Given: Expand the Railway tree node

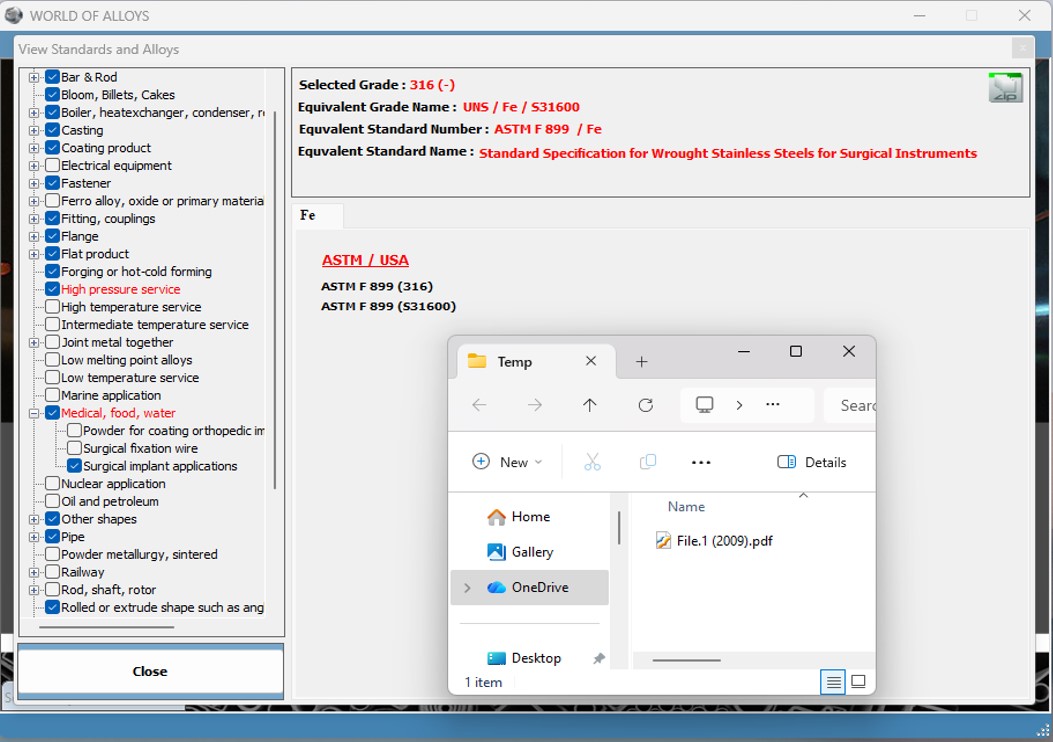Looking at the screenshot, I should click(34, 572).
